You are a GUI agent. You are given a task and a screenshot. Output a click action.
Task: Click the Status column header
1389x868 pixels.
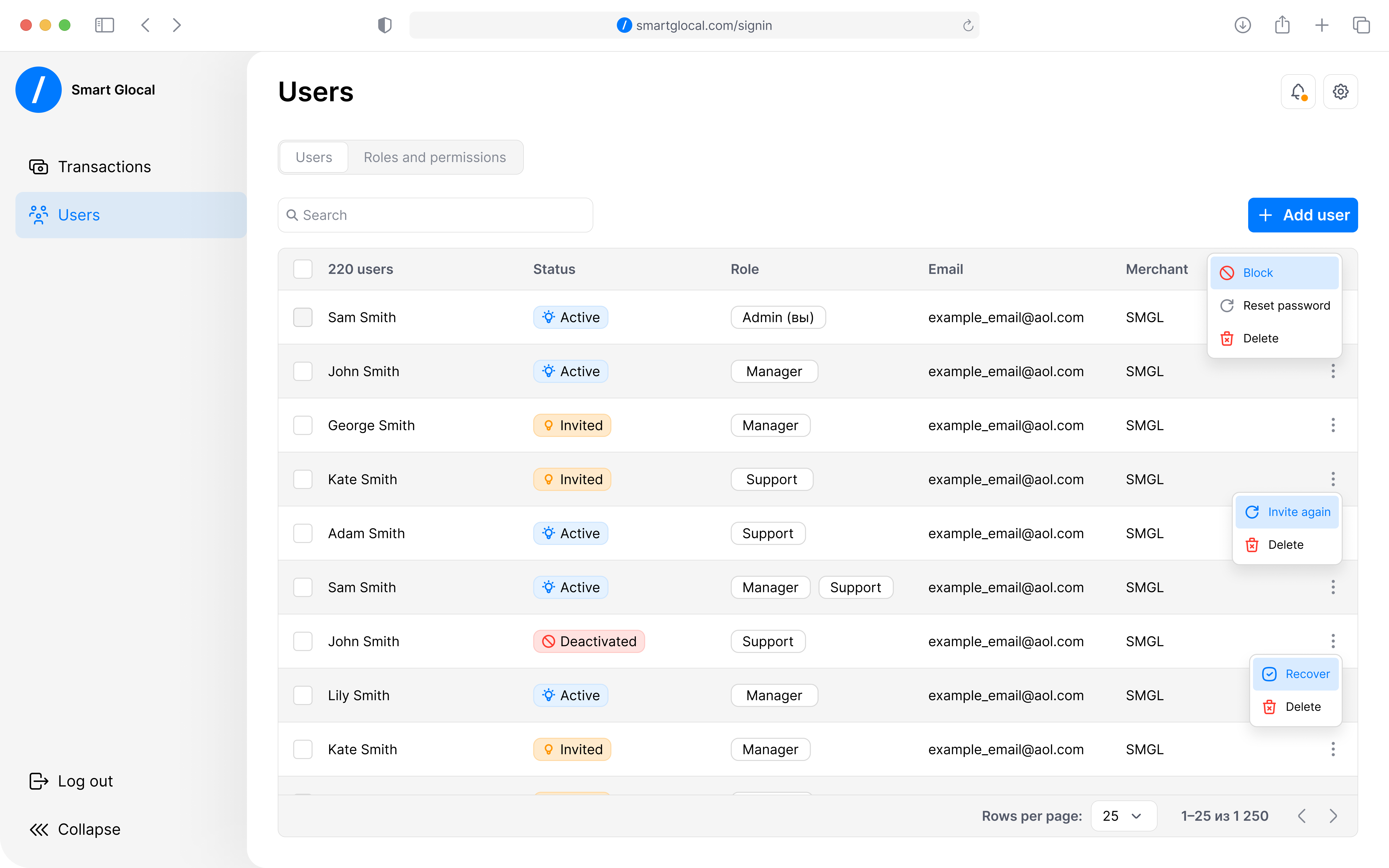pyautogui.click(x=554, y=269)
